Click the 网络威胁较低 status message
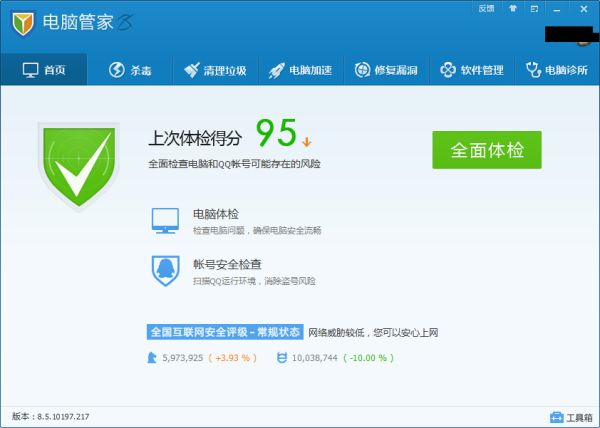600x428 pixels. coord(373,332)
